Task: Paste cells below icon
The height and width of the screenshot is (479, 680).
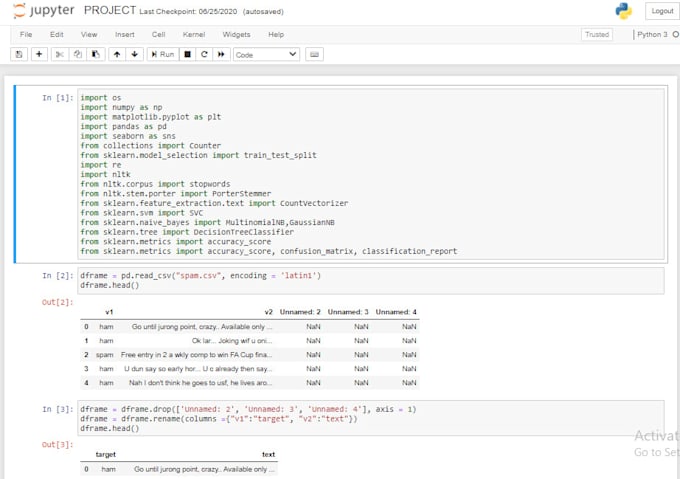Action: (95, 54)
